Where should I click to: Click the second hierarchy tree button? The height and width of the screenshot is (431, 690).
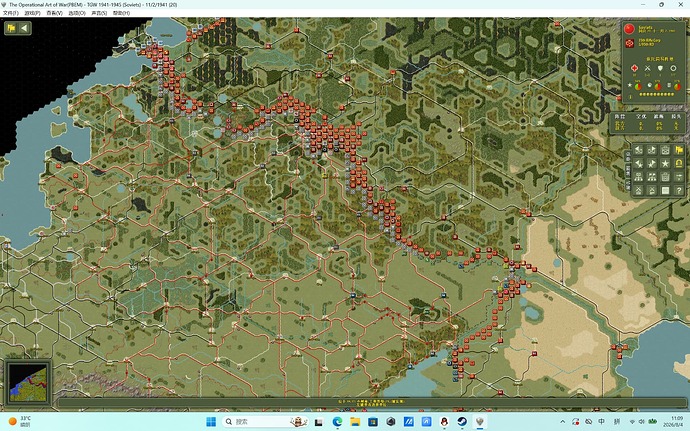click(652, 177)
